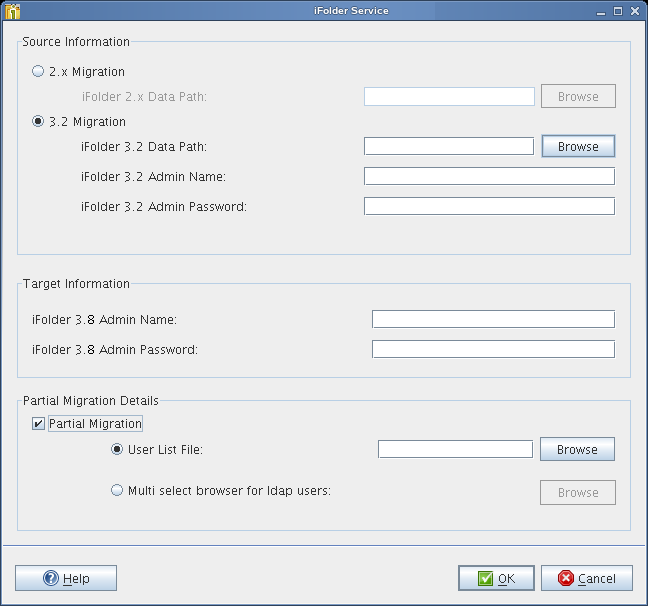Cancel the iFolder Service dialog

587,578
